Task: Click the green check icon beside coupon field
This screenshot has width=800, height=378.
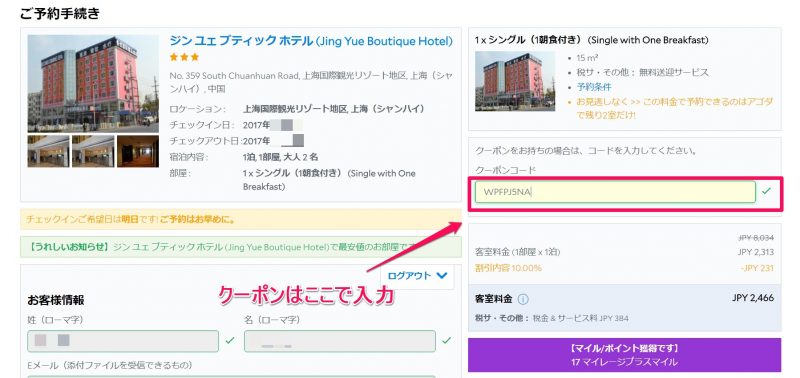Action: 766,191
